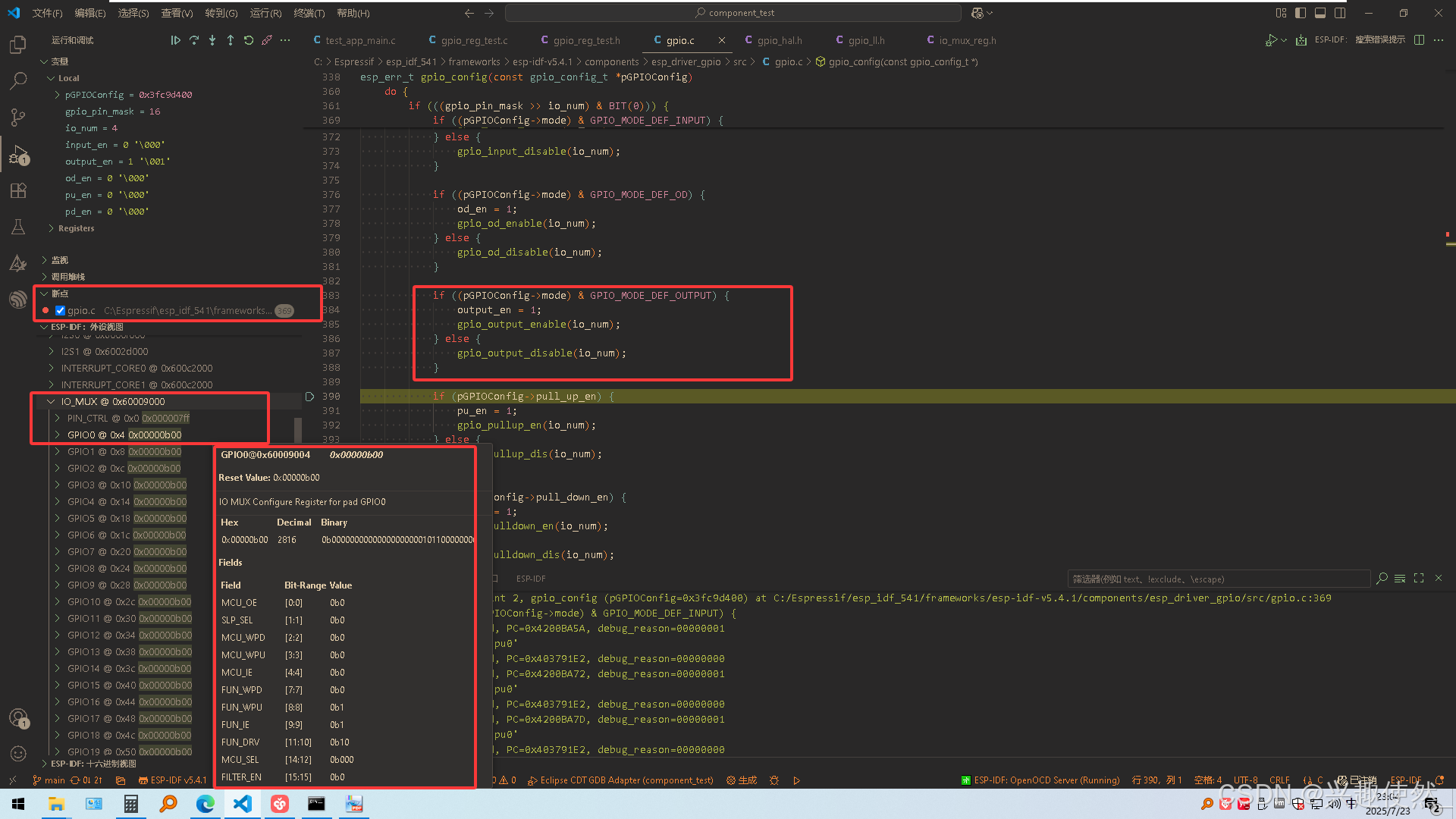Open the 文件(F) menu
1456x819 pixels.
click(47, 13)
